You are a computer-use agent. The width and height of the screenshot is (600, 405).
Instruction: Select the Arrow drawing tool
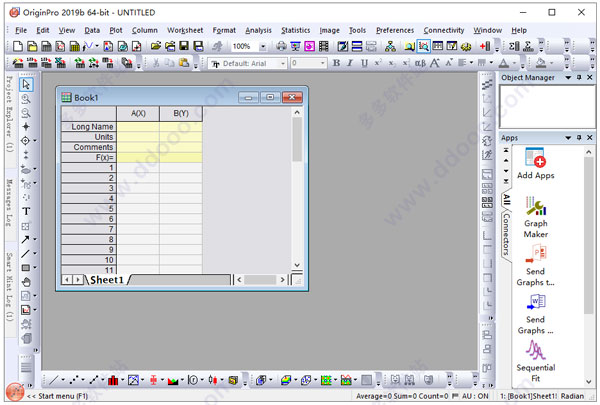pos(26,240)
